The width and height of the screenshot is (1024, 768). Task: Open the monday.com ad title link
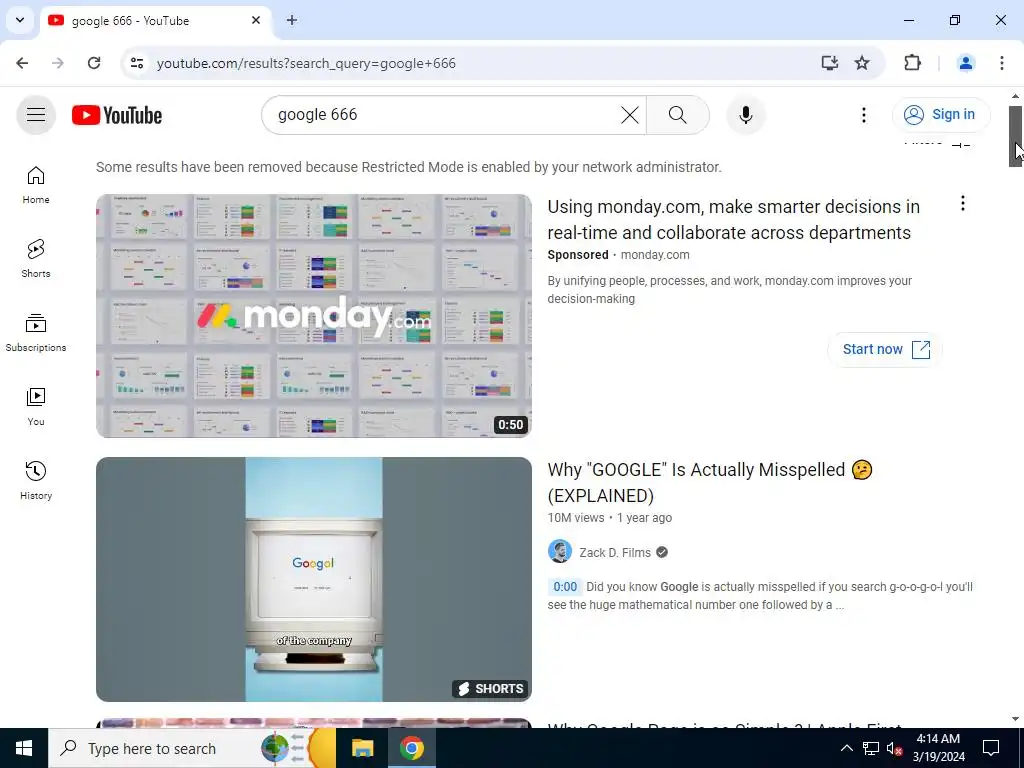coord(733,219)
